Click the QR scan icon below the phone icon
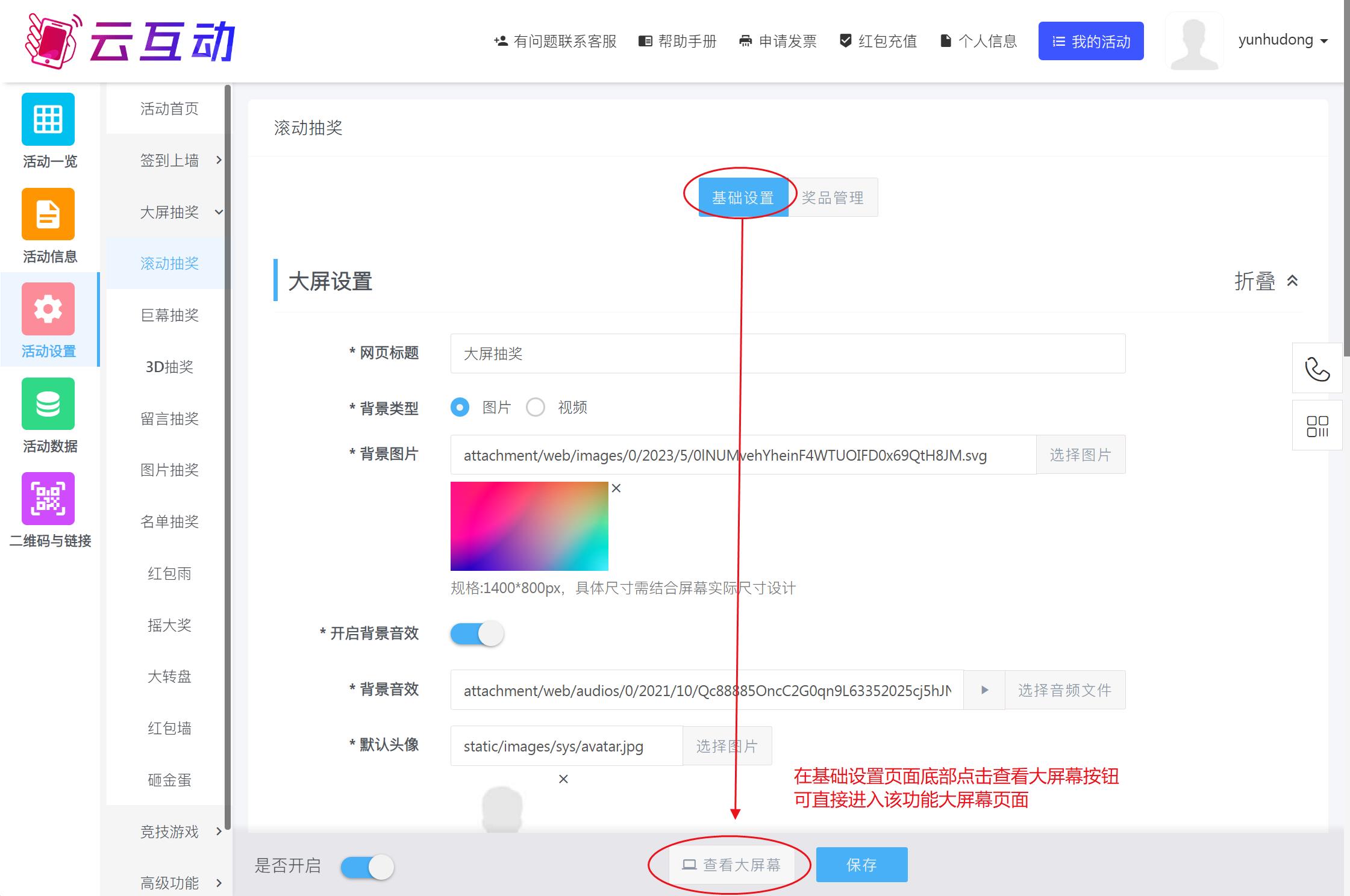This screenshot has width=1350, height=896. [x=1317, y=426]
